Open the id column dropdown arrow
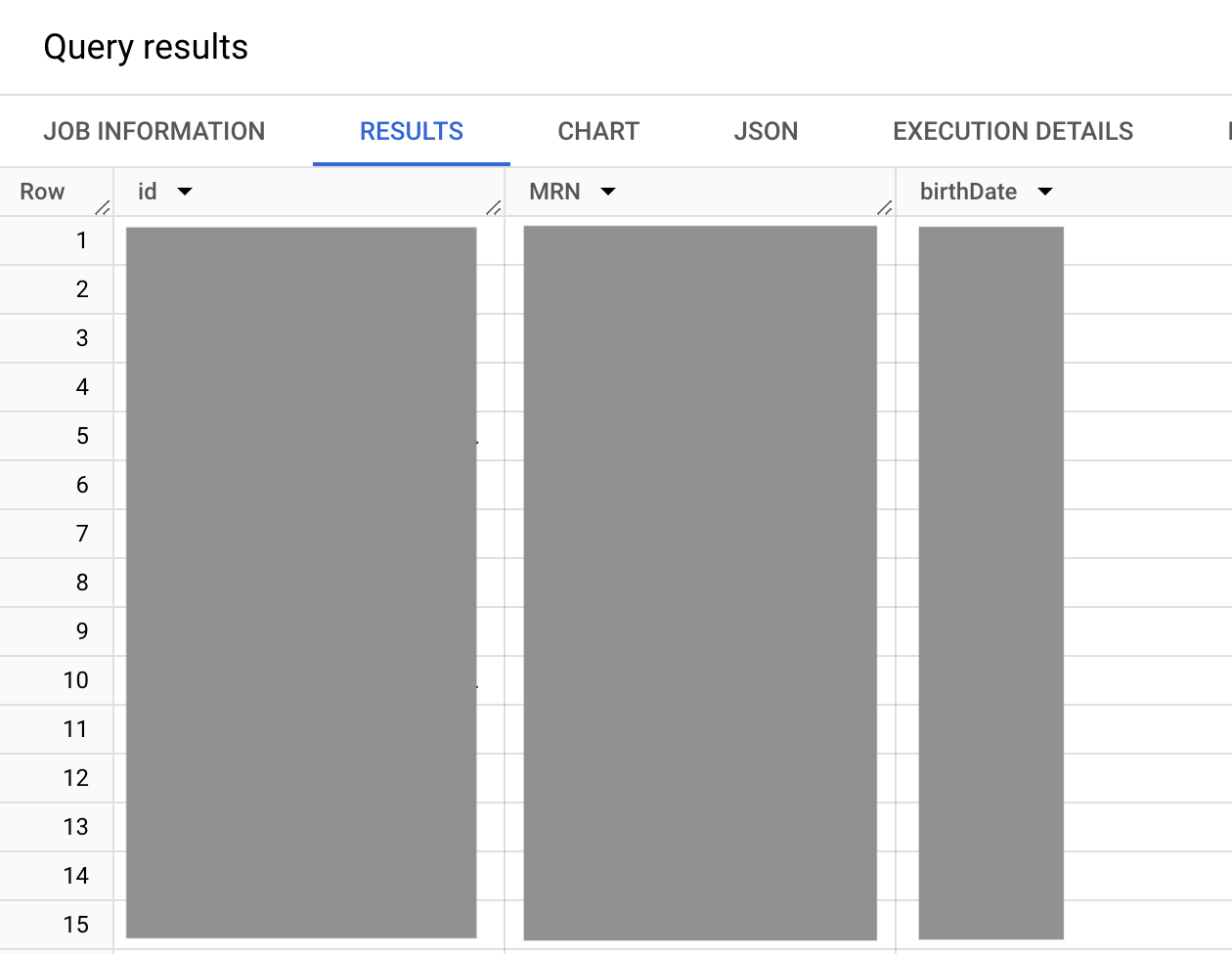Image resolution: width=1232 pixels, height=954 pixels. (185, 192)
